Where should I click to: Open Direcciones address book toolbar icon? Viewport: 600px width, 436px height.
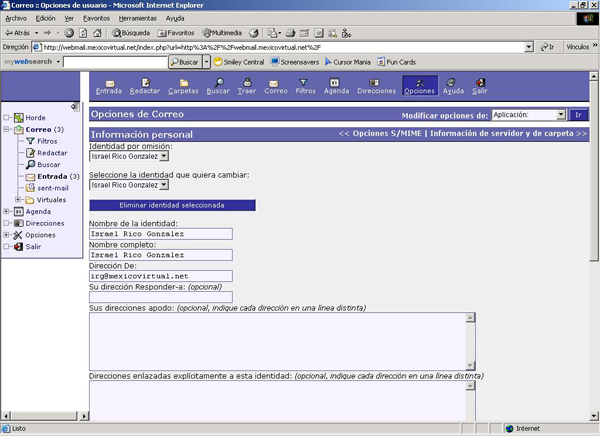pos(377,87)
